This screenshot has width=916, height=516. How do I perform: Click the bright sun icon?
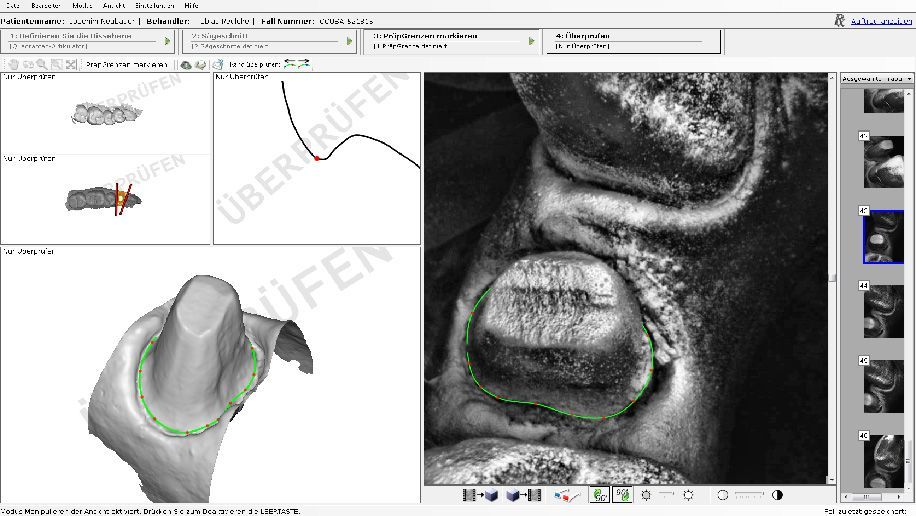click(689, 496)
